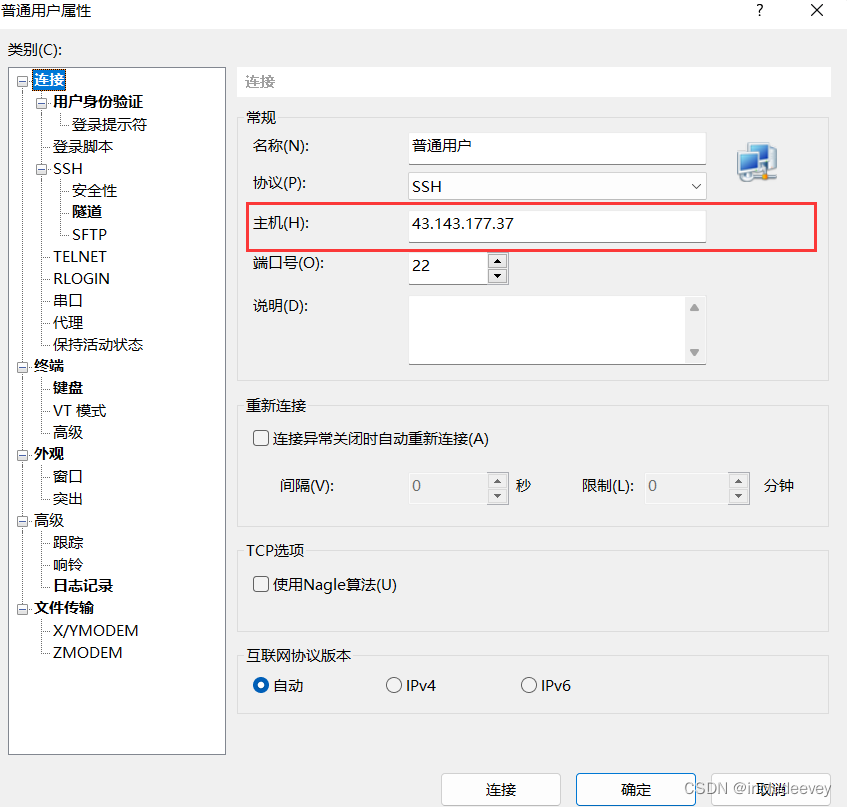Select 跟踪 tree item
847x807 pixels.
[68, 542]
